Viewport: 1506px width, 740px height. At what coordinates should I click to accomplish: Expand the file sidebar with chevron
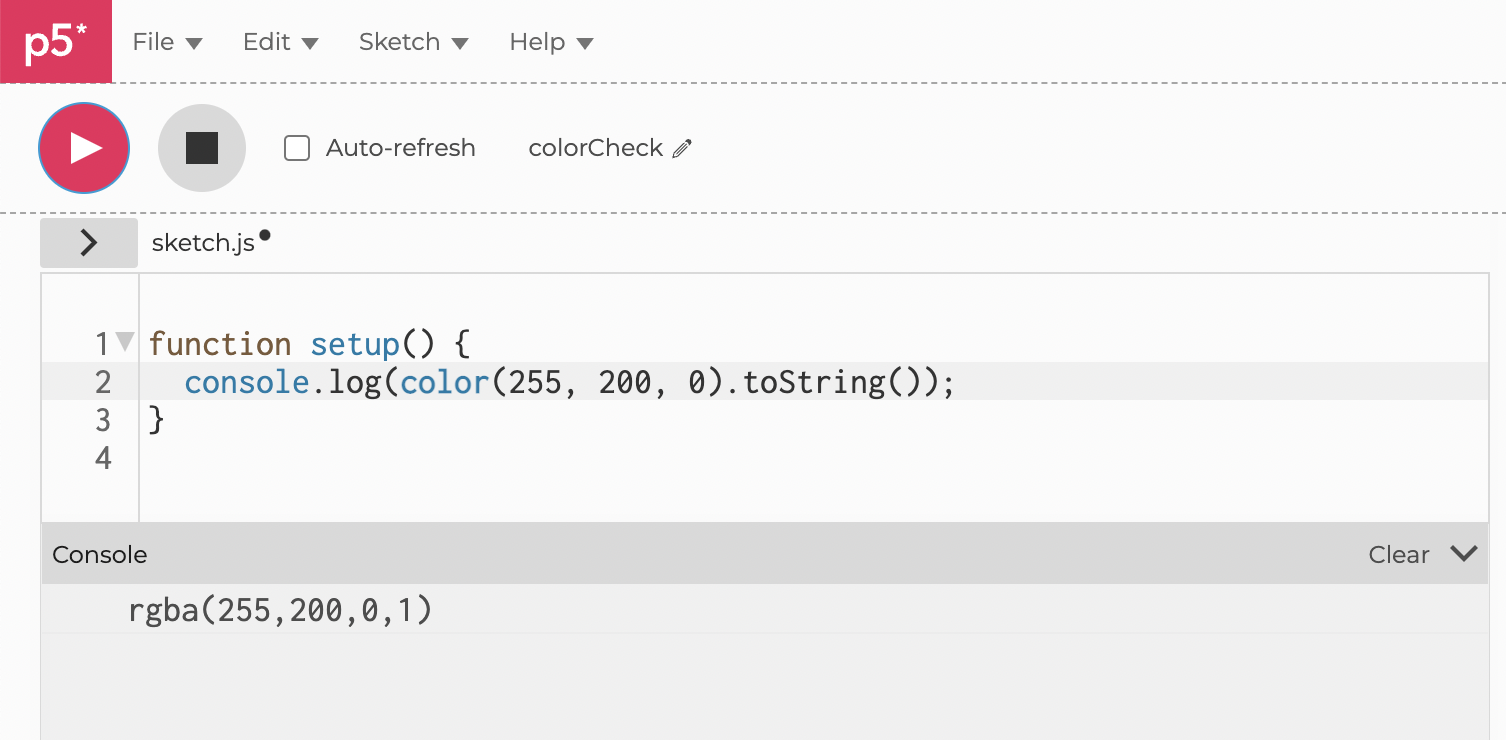pos(89,243)
